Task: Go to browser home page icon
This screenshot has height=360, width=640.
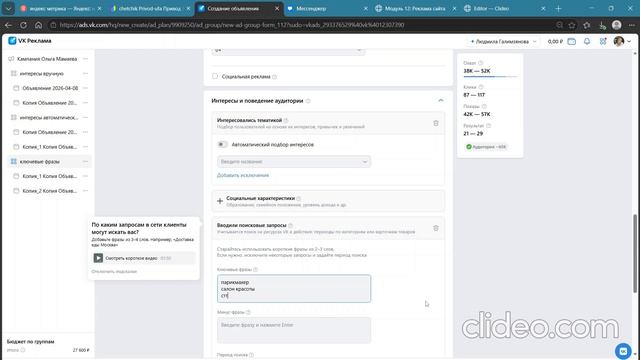Action: pos(38,25)
